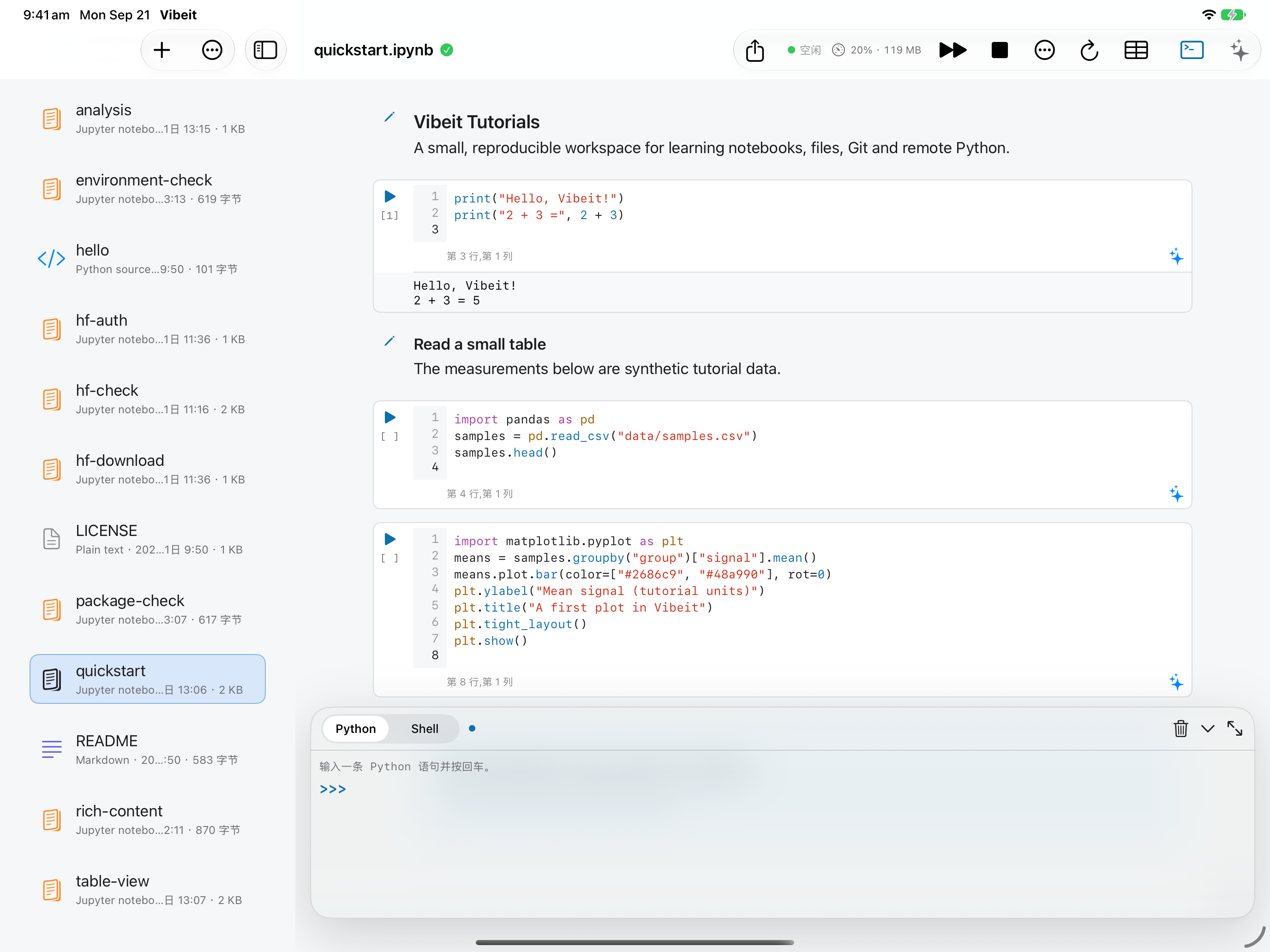Open notebook options ellipsis in the right toolbar
The width and height of the screenshot is (1270, 952).
[x=1044, y=50]
